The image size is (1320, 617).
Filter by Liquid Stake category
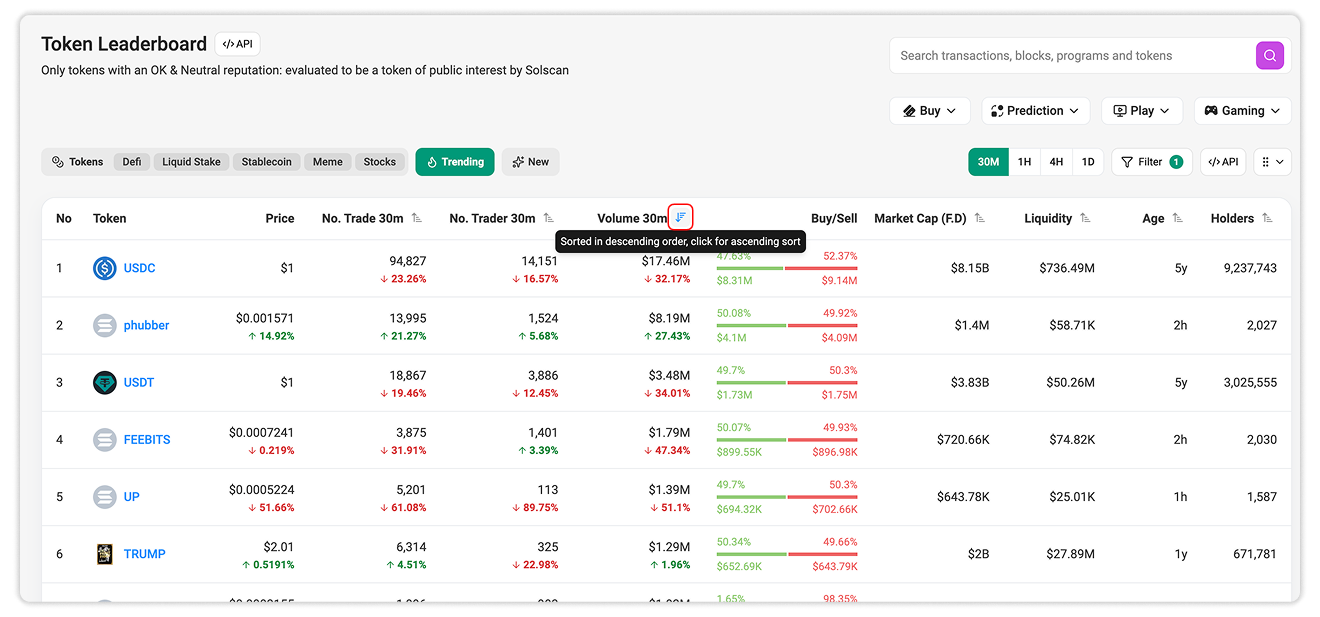[191, 162]
